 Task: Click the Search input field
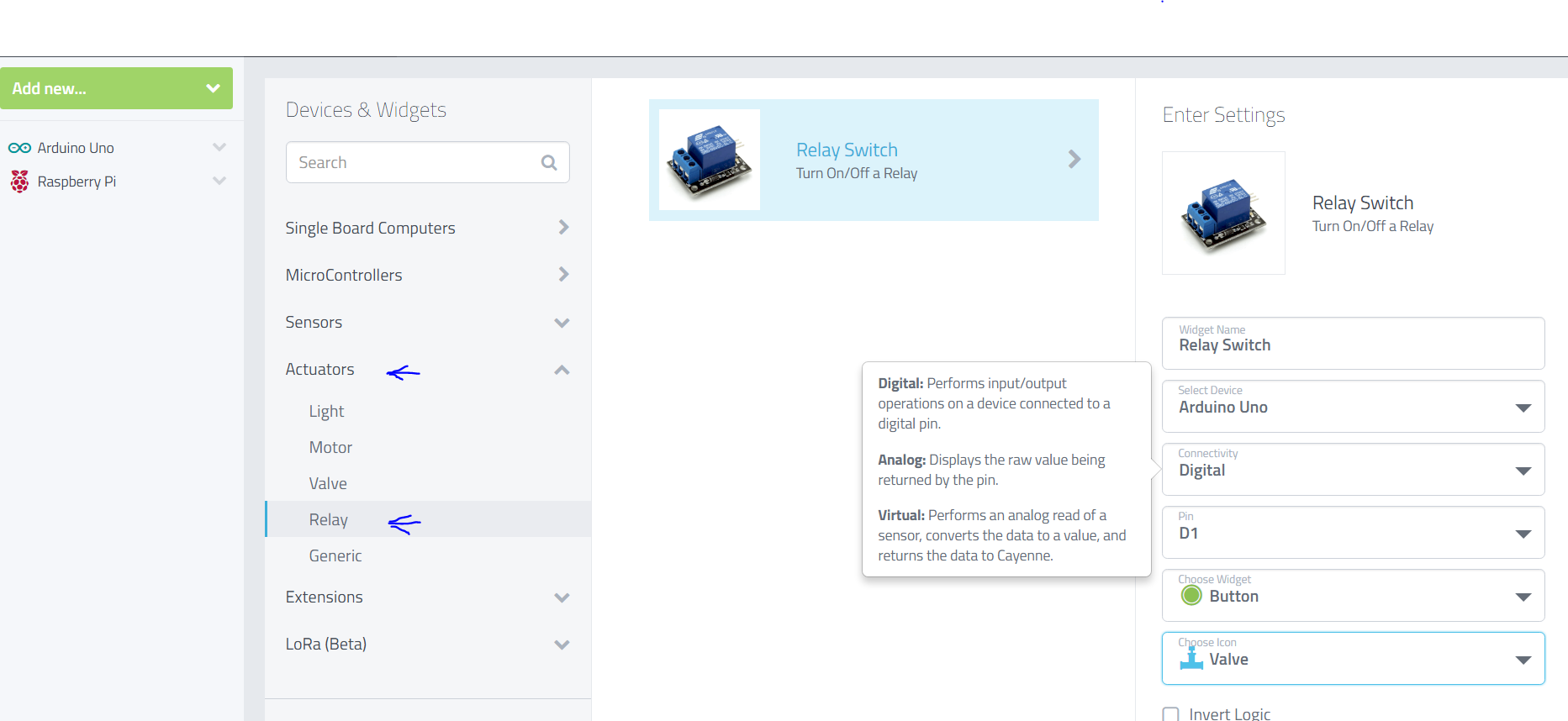[412, 163]
